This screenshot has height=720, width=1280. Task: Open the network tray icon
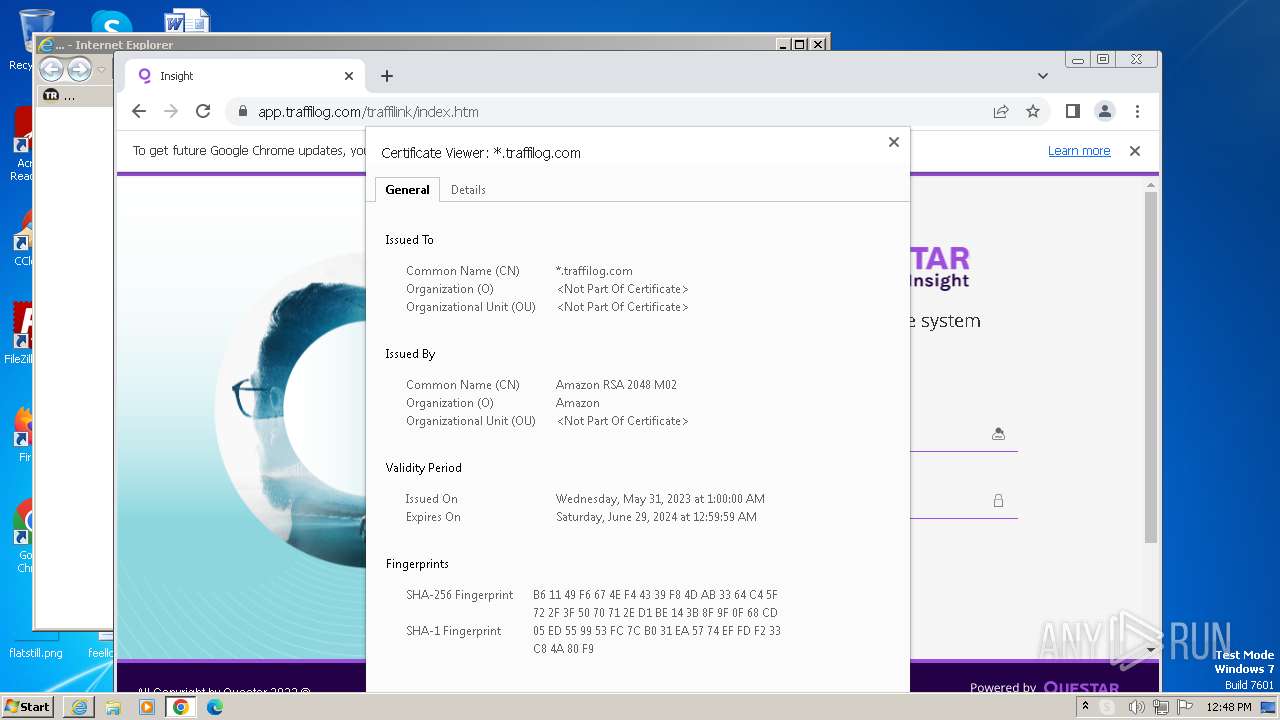click(x=1161, y=707)
